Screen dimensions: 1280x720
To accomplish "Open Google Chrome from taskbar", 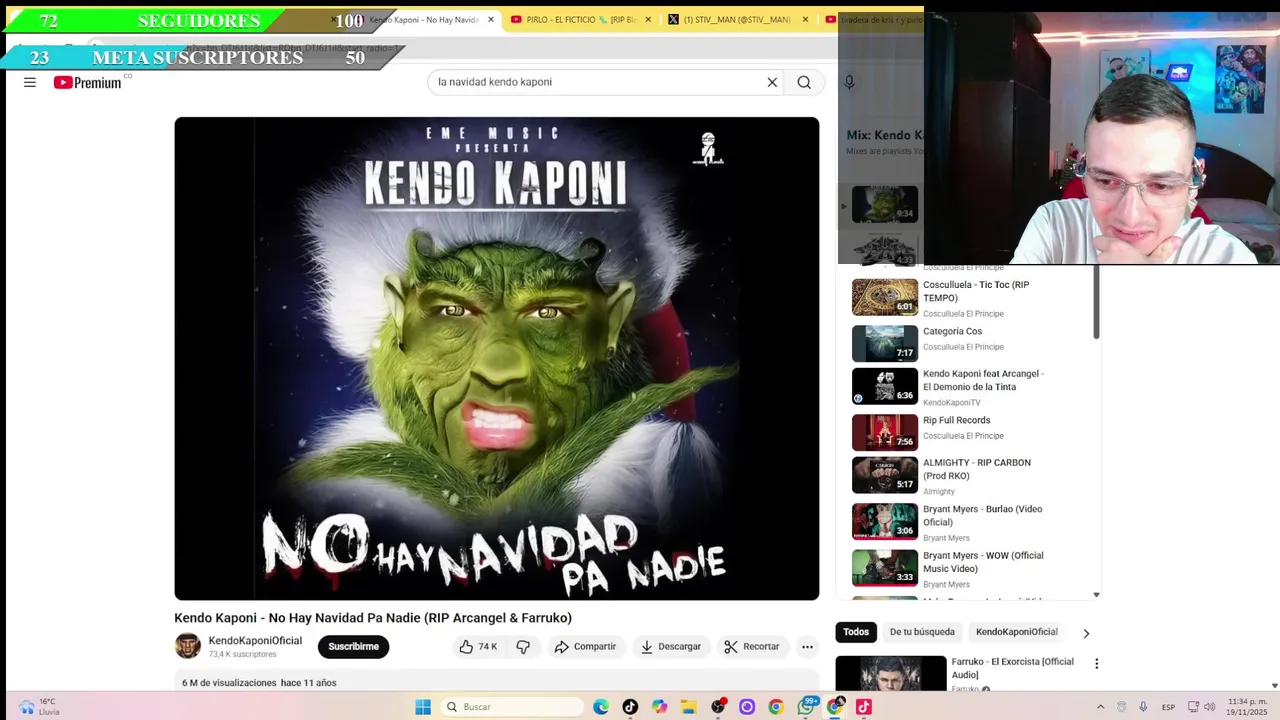I will click(776, 707).
